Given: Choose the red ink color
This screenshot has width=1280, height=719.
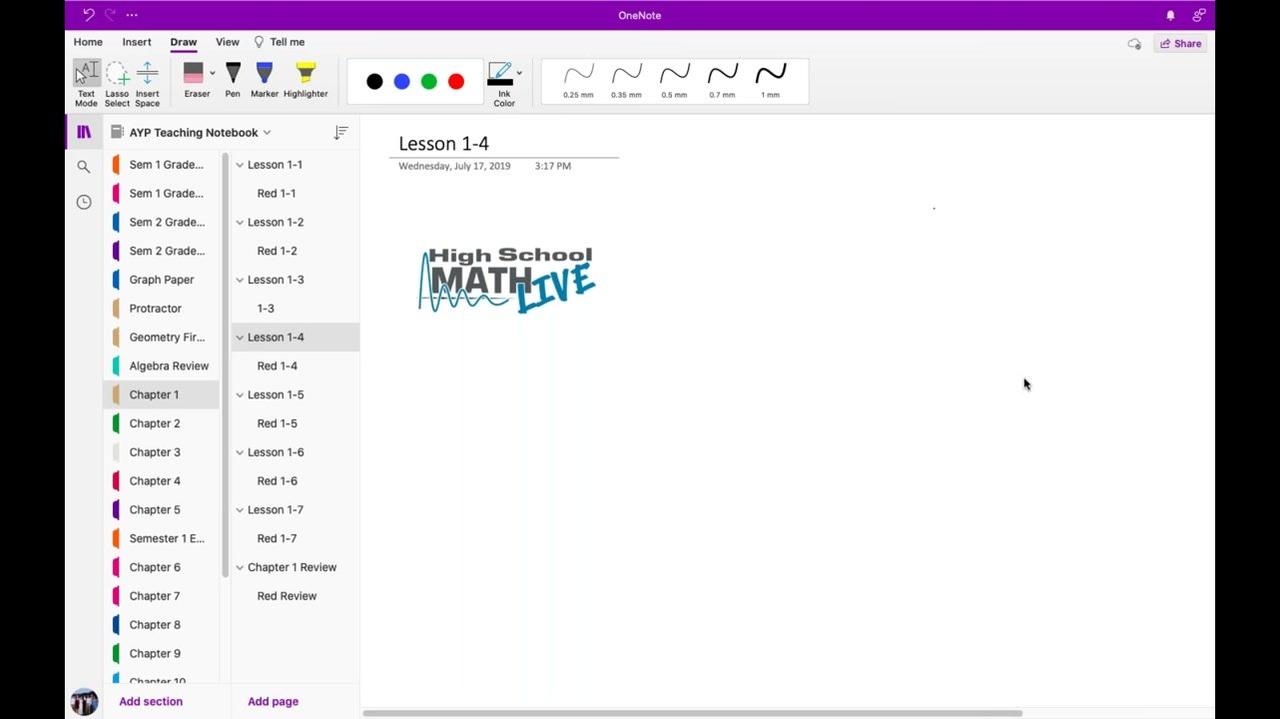Looking at the screenshot, I should coord(456,82).
